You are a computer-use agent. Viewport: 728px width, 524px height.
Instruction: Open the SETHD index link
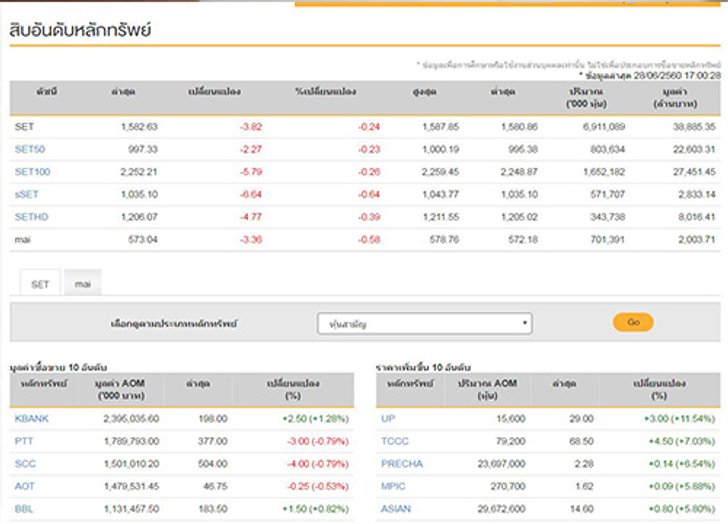[32, 217]
